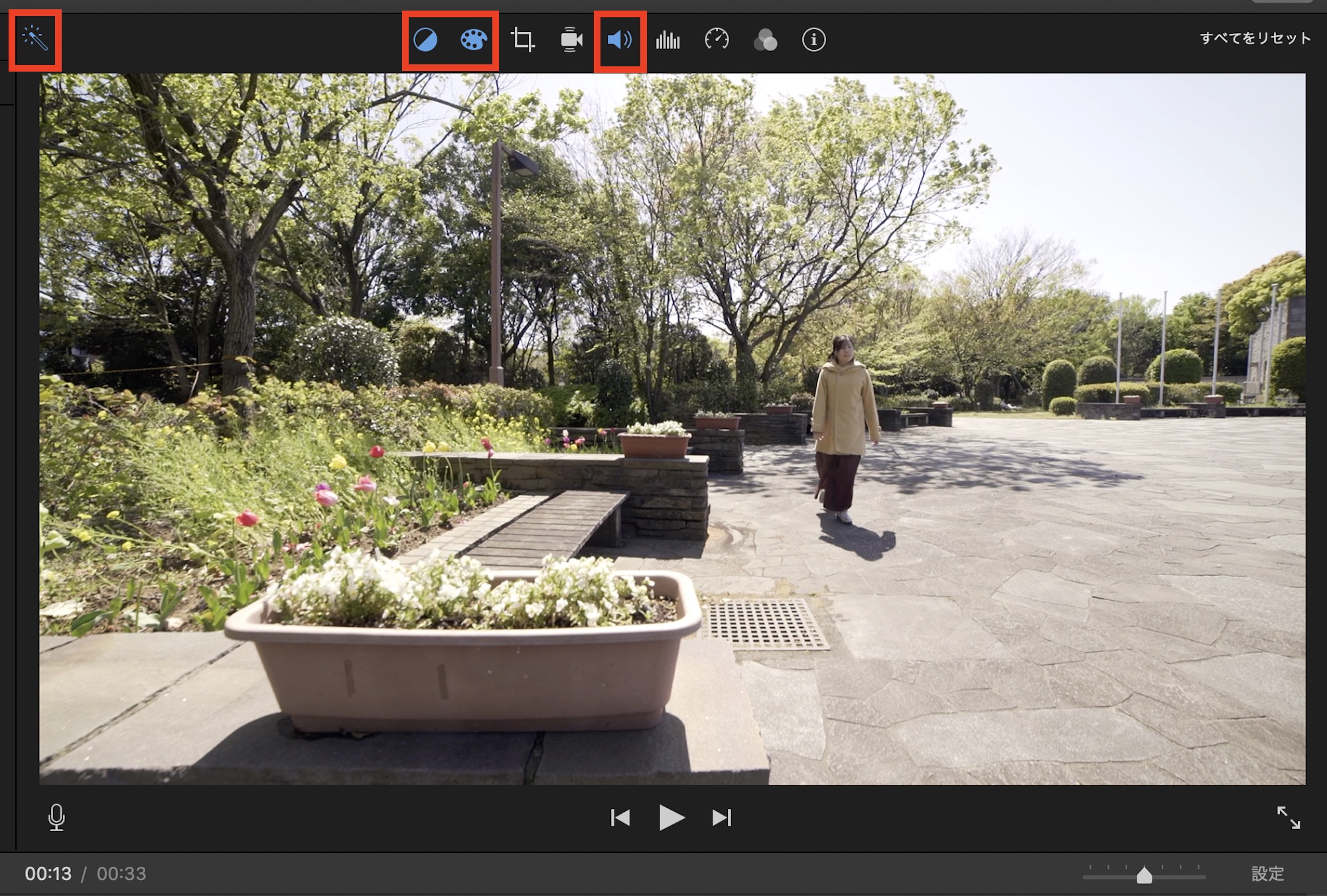This screenshot has height=896, width=1327.
Task: Jump to the previous clip
Action: pyautogui.click(x=620, y=818)
